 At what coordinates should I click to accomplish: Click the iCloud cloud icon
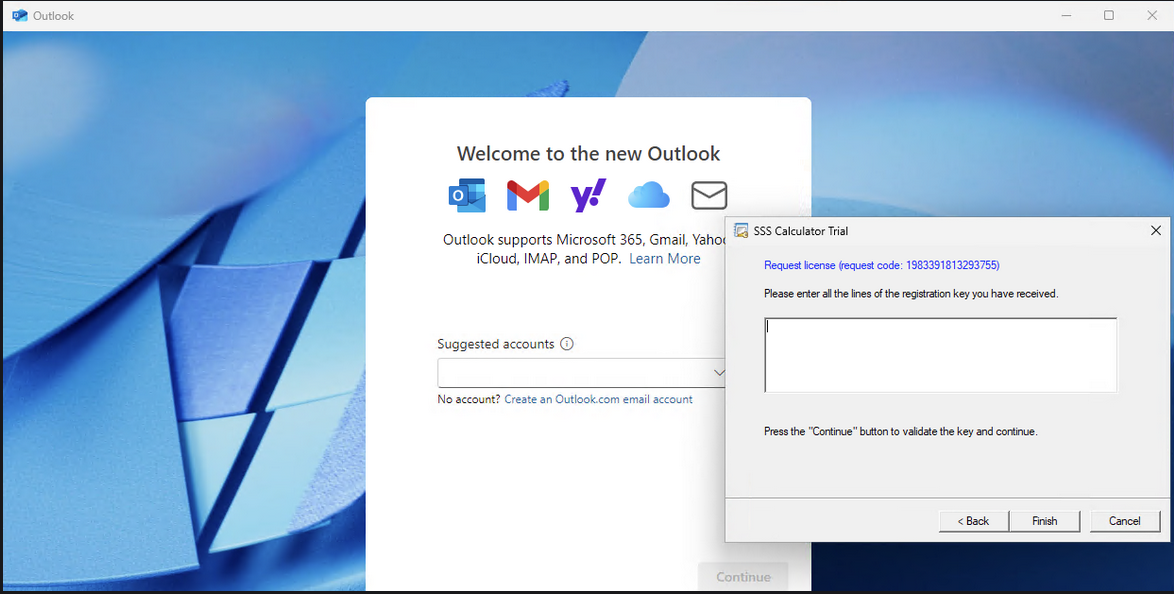[x=648, y=195]
